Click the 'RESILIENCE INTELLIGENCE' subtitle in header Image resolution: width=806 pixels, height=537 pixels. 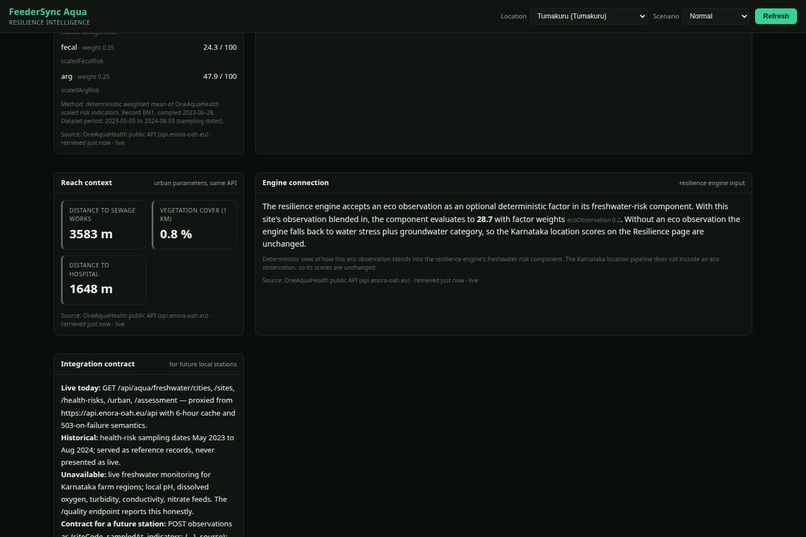49,23
